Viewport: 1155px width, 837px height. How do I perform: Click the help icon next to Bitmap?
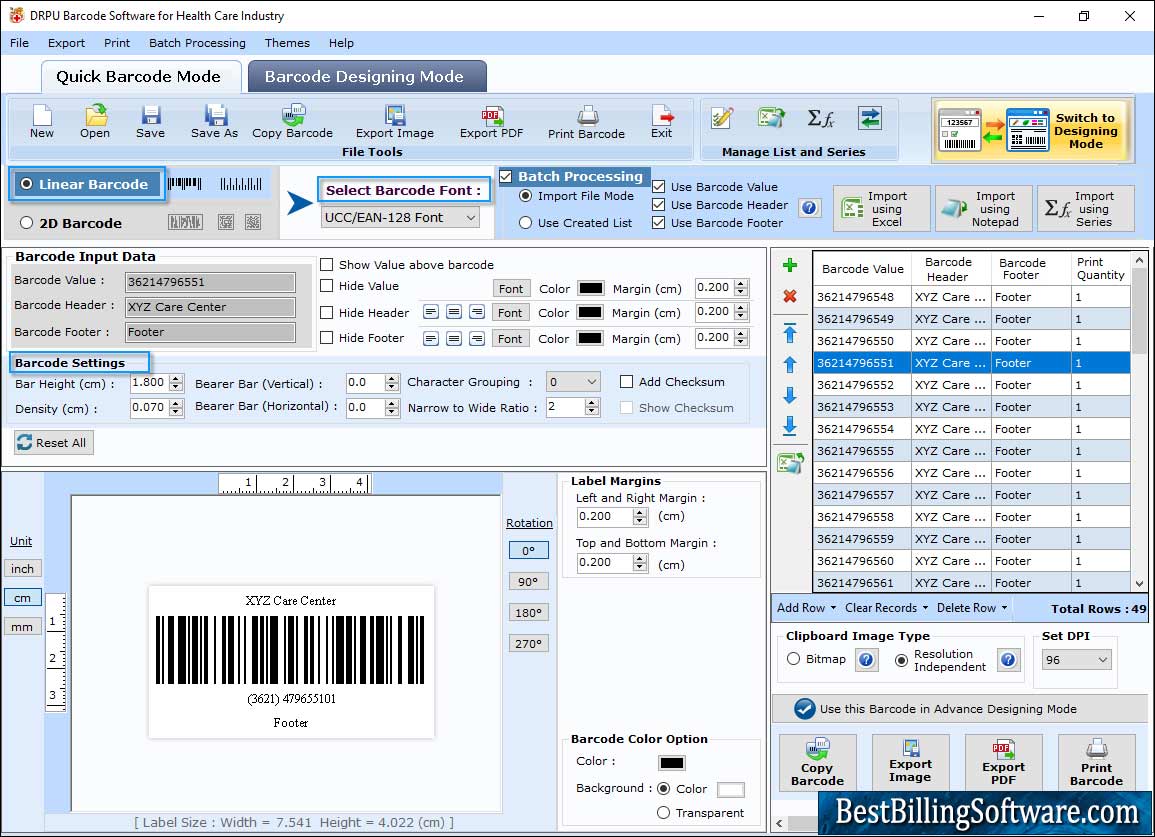pos(866,659)
